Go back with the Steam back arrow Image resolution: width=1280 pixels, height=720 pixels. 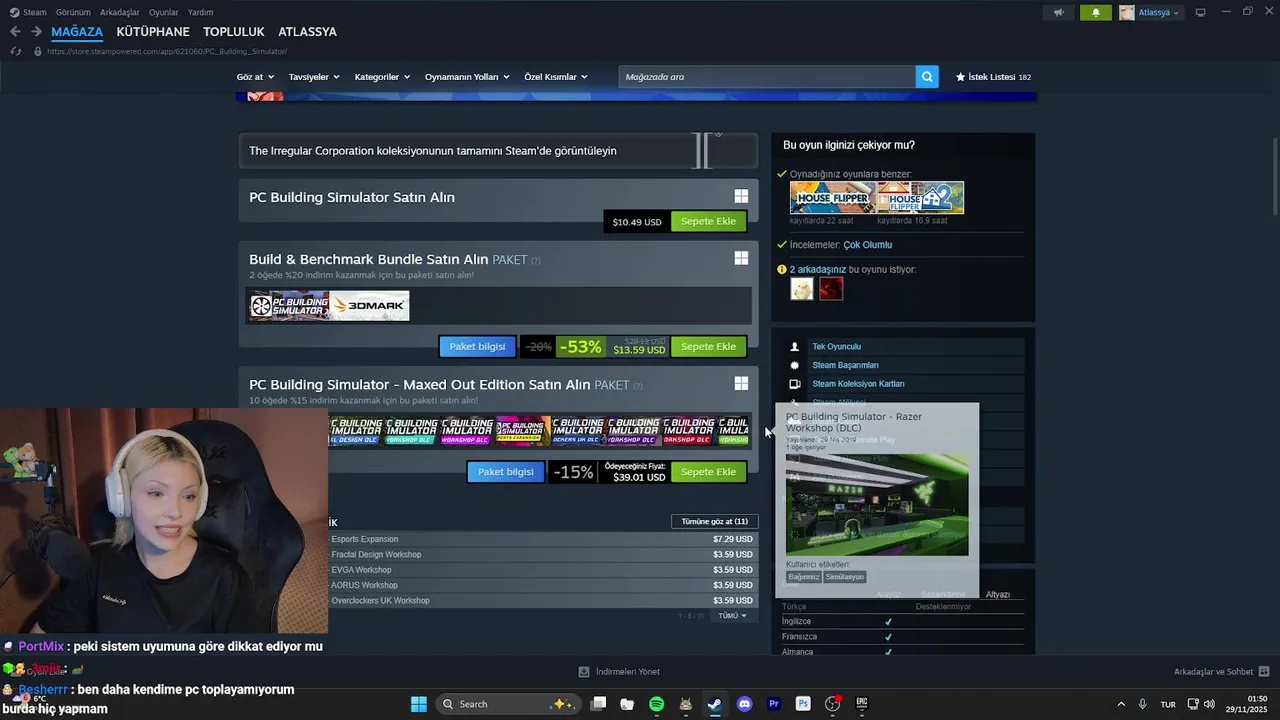tap(15, 32)
